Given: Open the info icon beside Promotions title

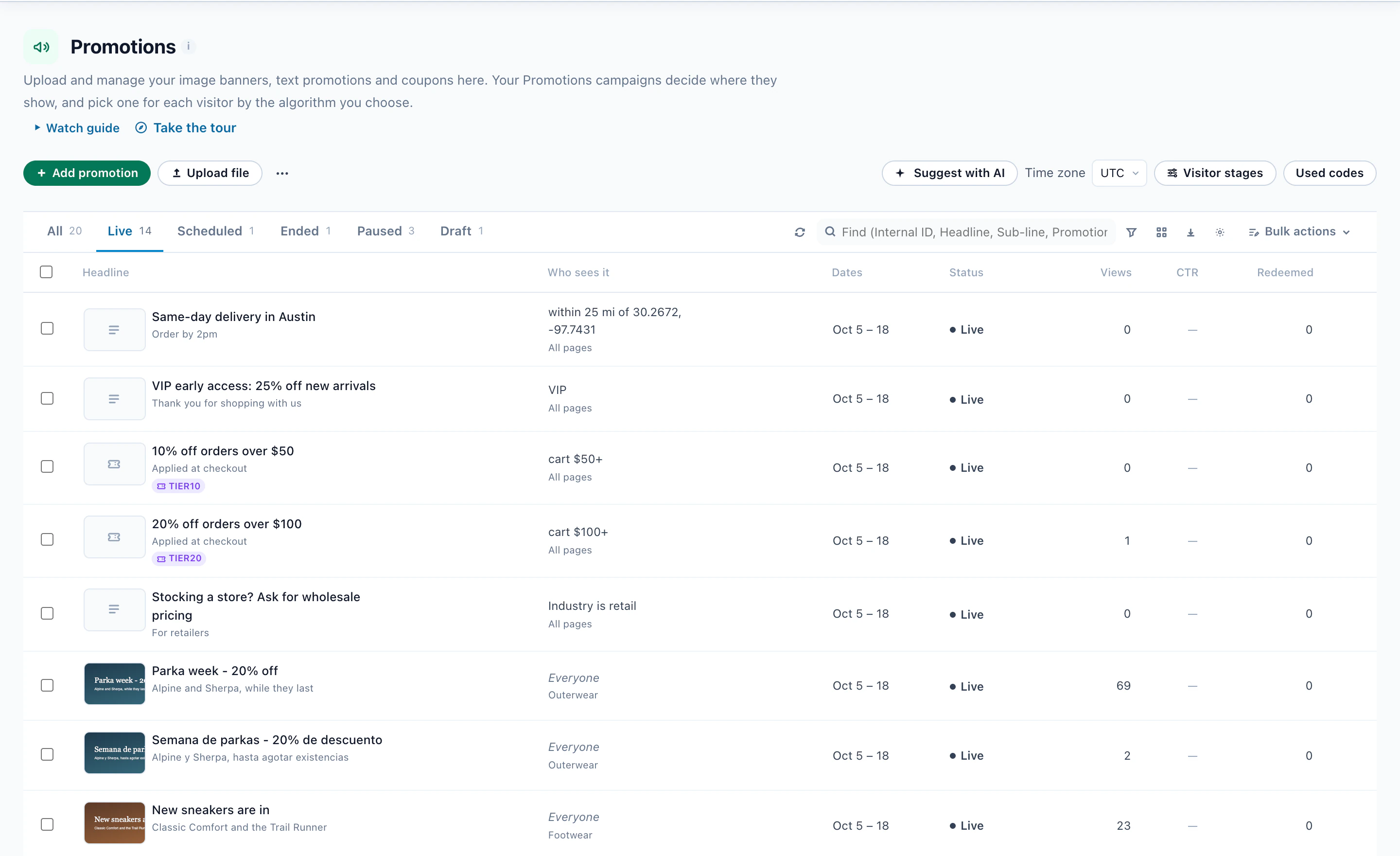Looking at the screenshot, I should 189,47.
